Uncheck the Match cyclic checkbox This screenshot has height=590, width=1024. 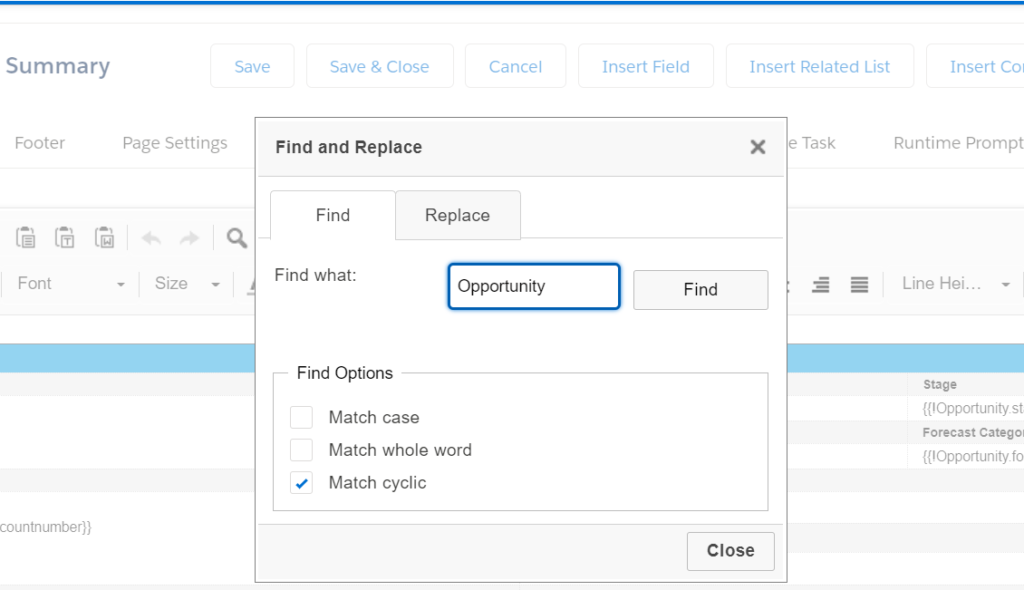[301, 483]
